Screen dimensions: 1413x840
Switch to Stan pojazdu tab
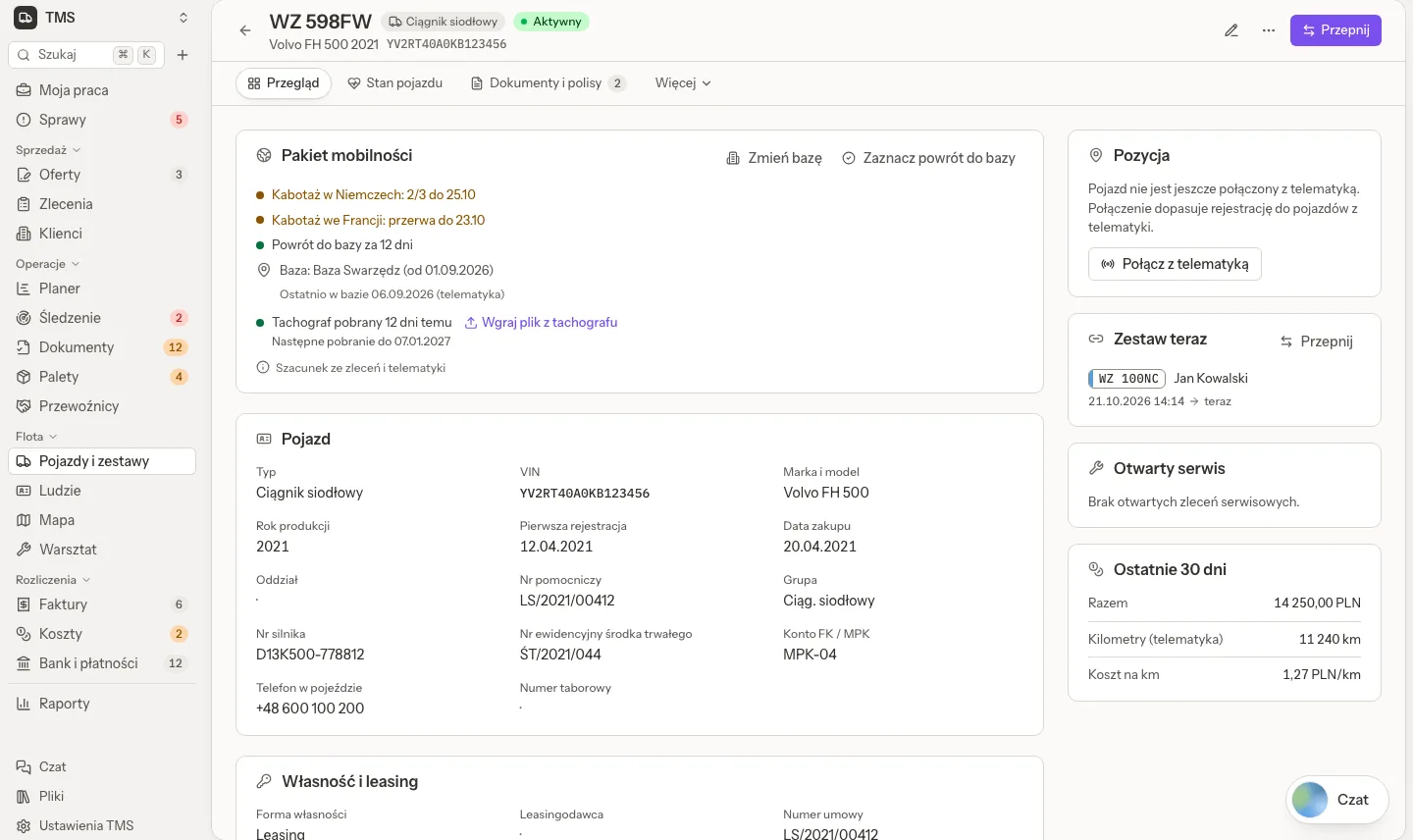click(395, 83)
